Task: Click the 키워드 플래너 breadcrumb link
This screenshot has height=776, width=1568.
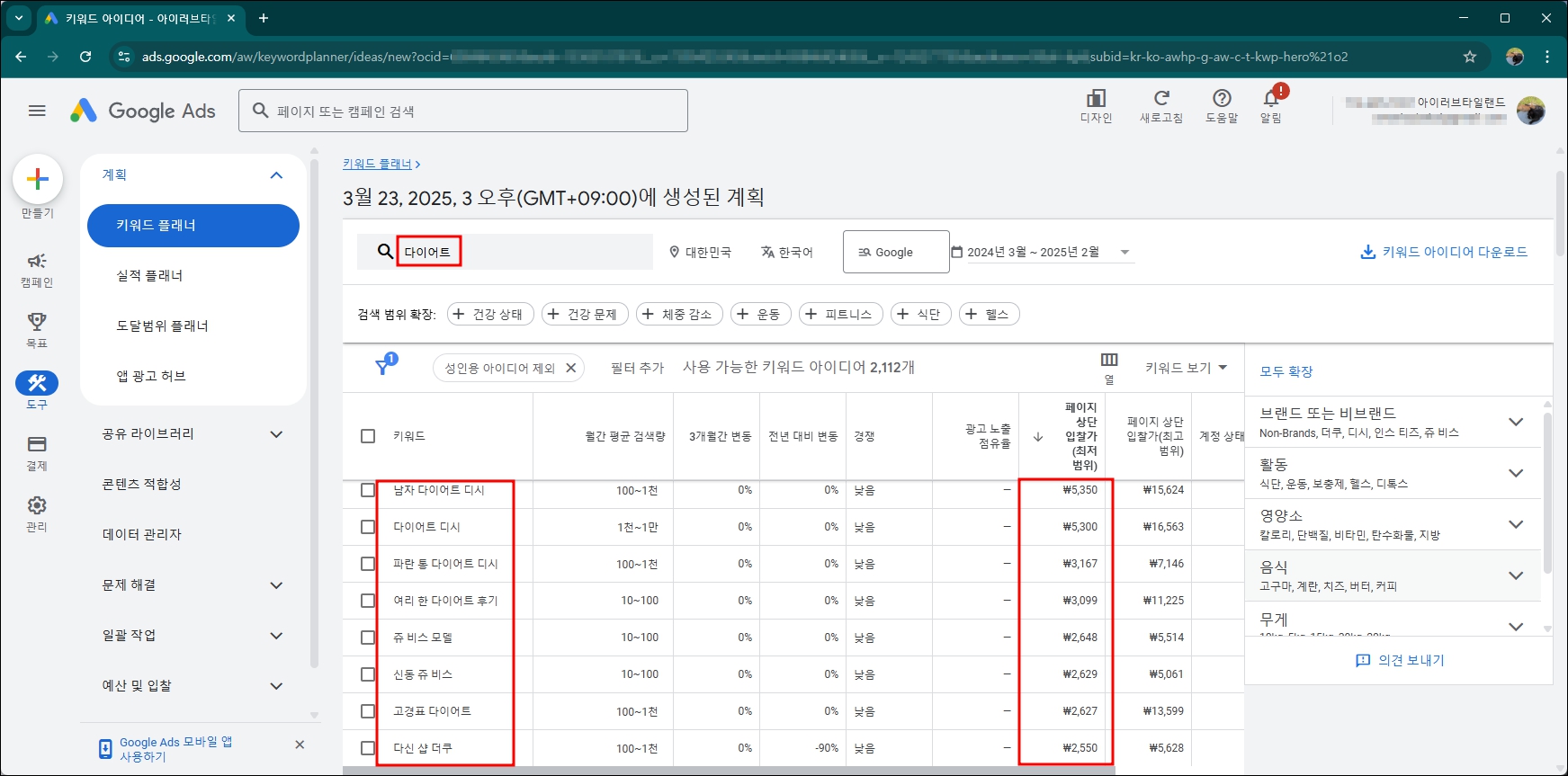Action: click(377, 164)
